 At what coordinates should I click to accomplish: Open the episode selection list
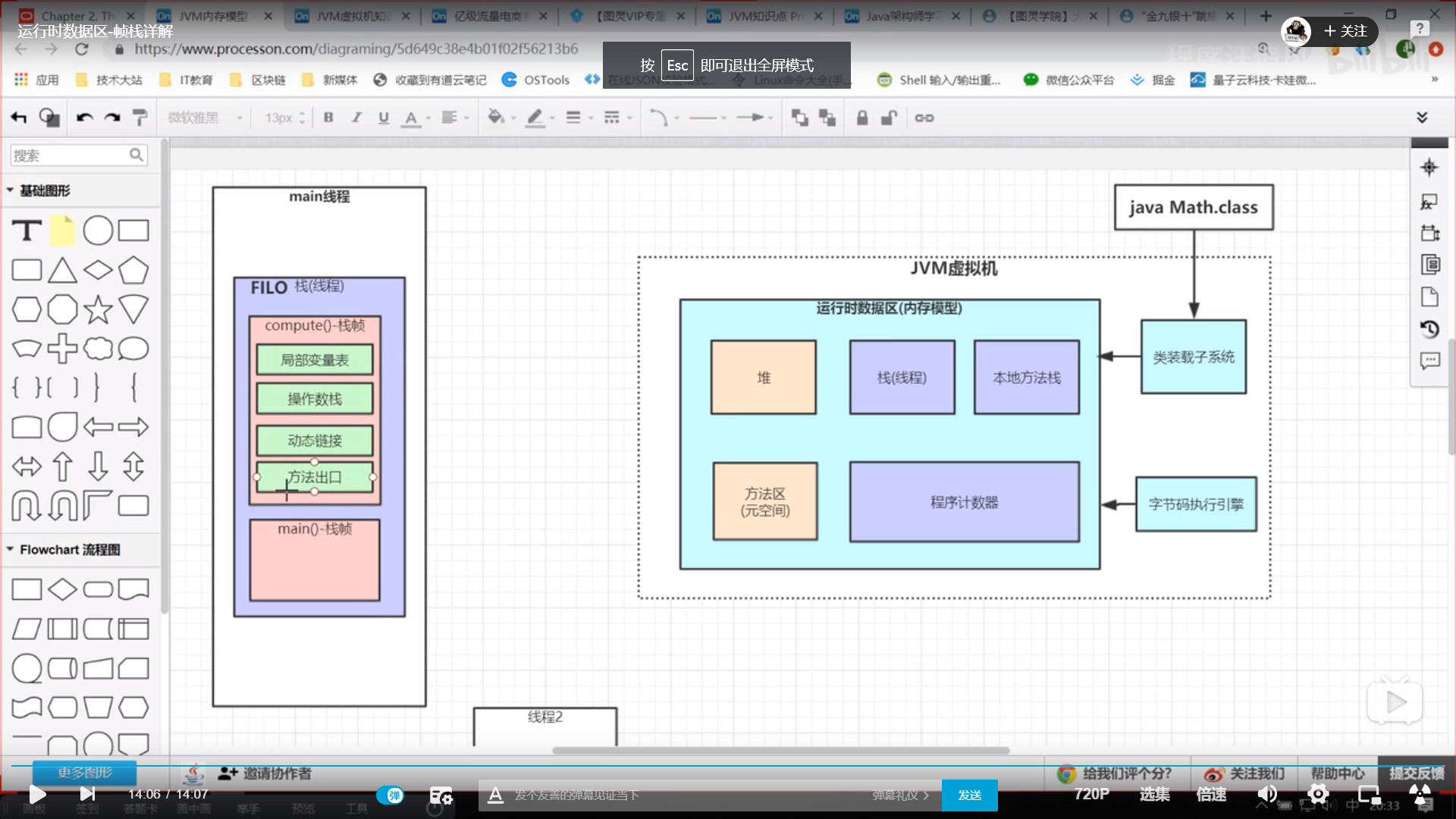(1154, 794)
